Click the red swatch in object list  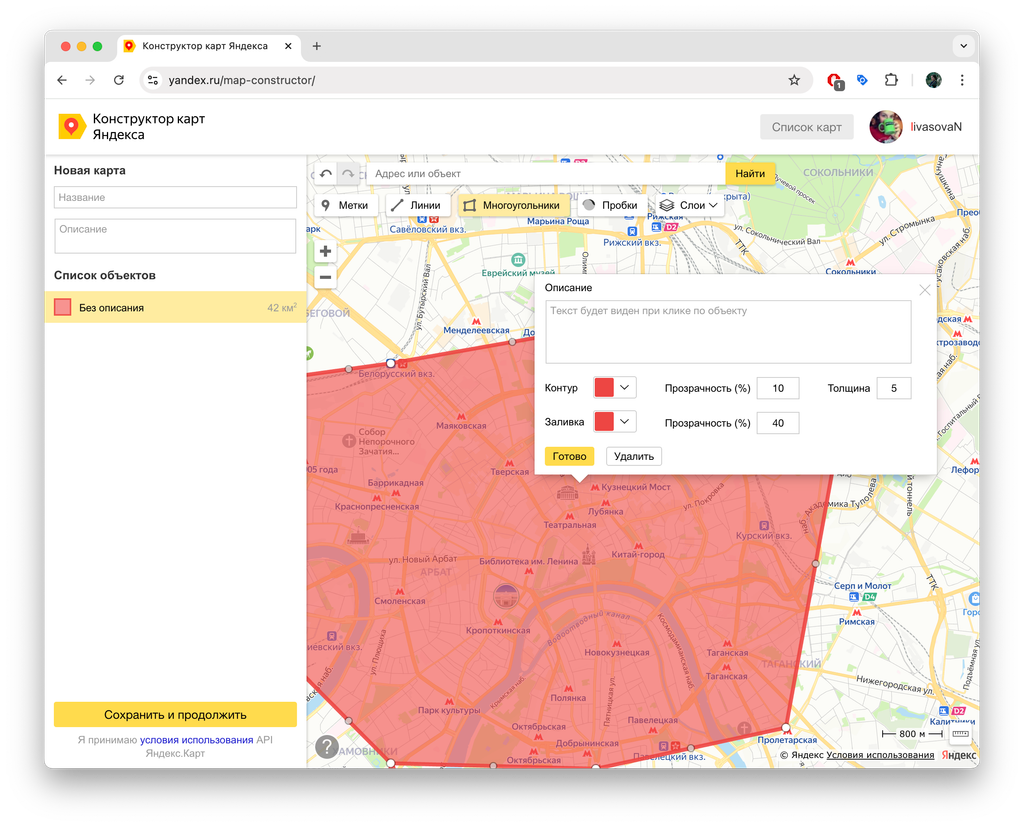click(x=63, y=307)
